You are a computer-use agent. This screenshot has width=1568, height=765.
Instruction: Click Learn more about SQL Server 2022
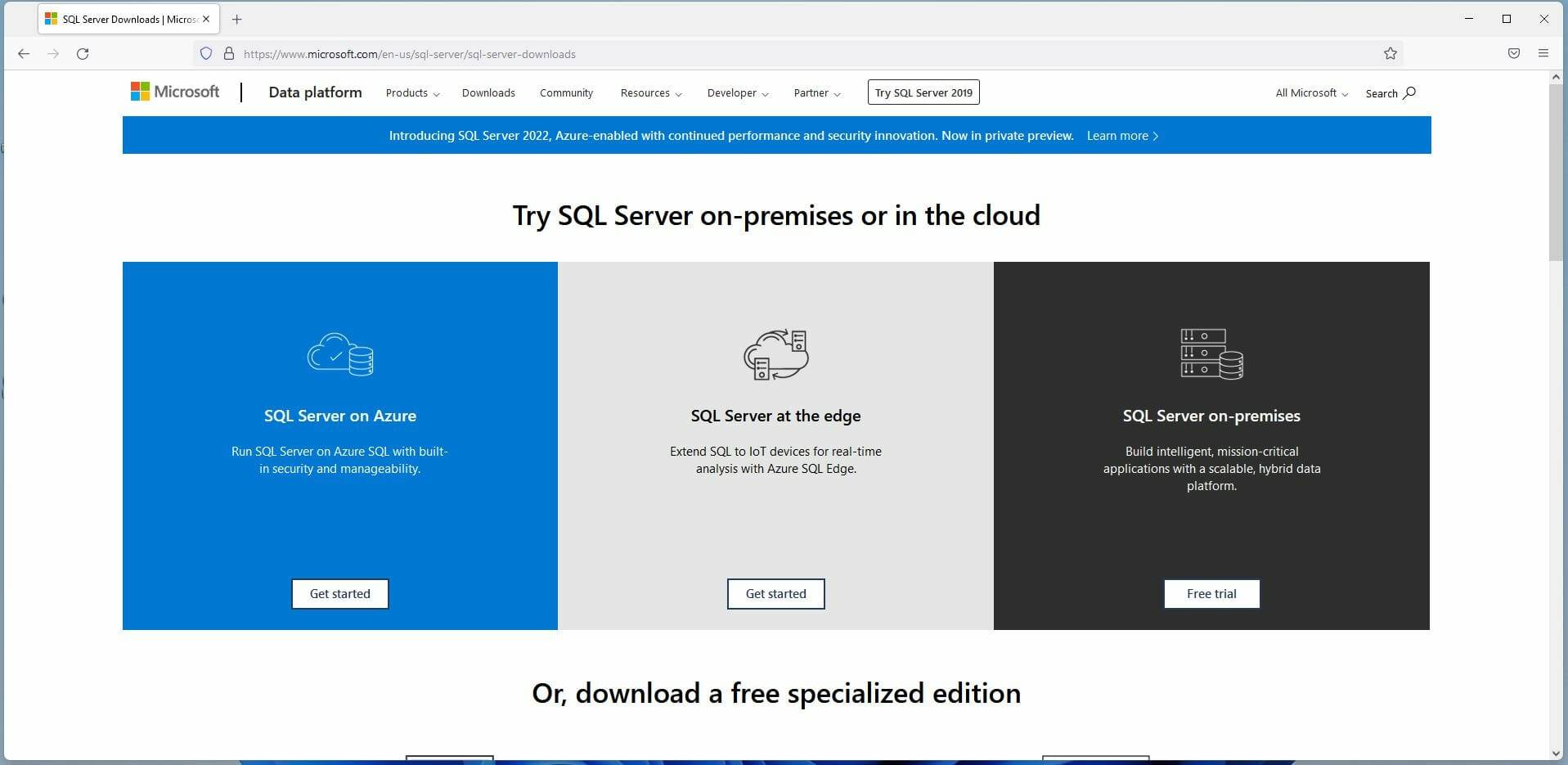point(1121,136)
